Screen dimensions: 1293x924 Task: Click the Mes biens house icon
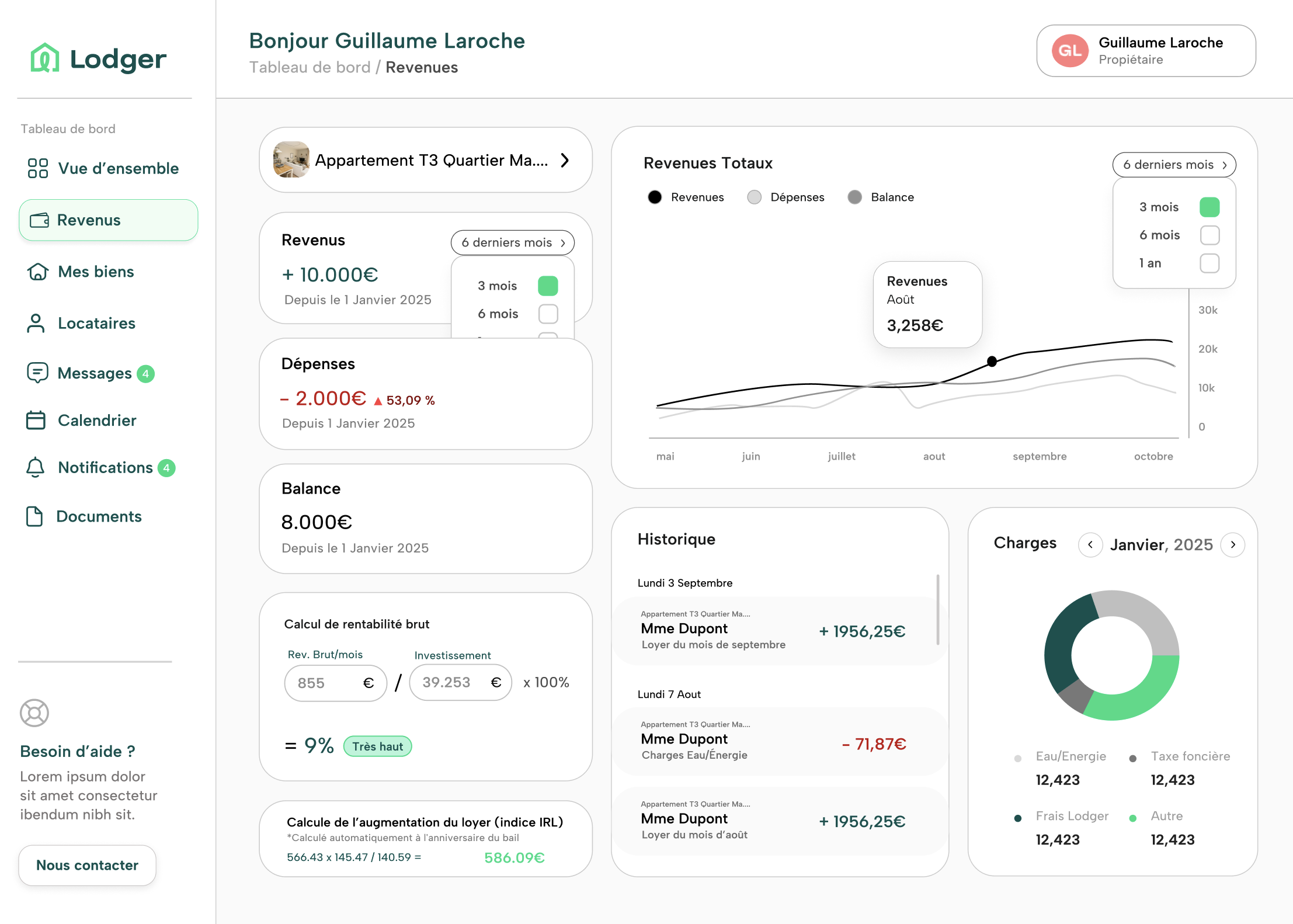coord(38,272)
